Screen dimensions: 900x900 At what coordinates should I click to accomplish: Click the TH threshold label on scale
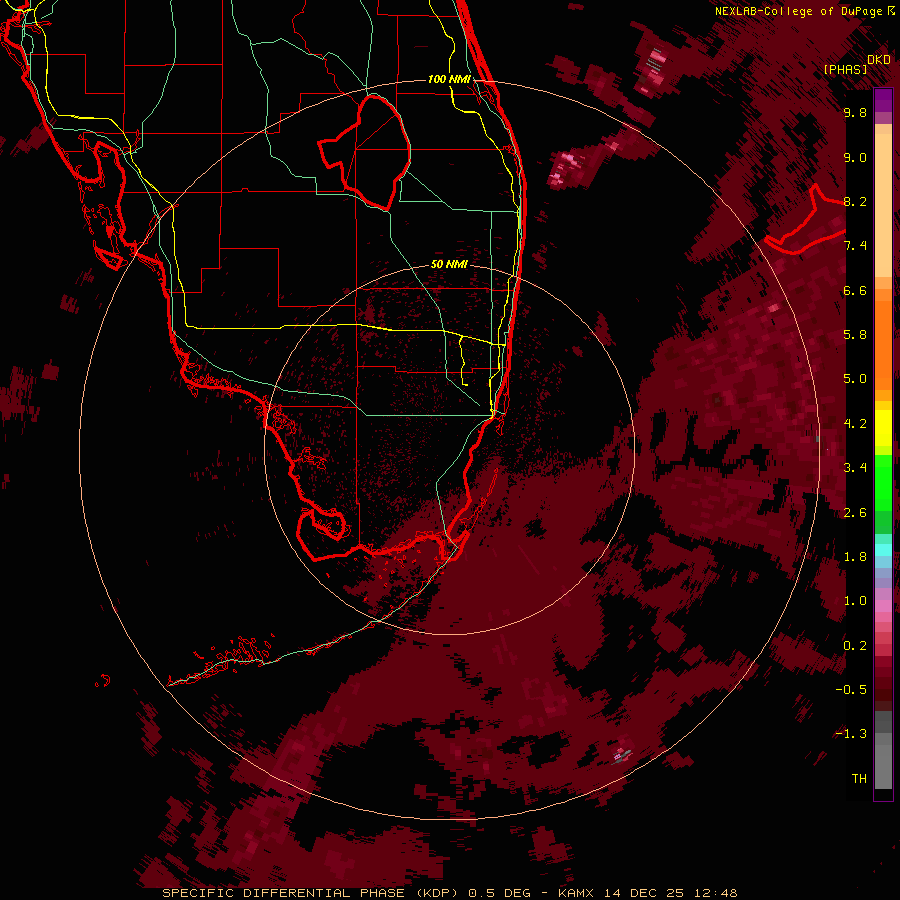pyautogui.click(x=859, y=778)
